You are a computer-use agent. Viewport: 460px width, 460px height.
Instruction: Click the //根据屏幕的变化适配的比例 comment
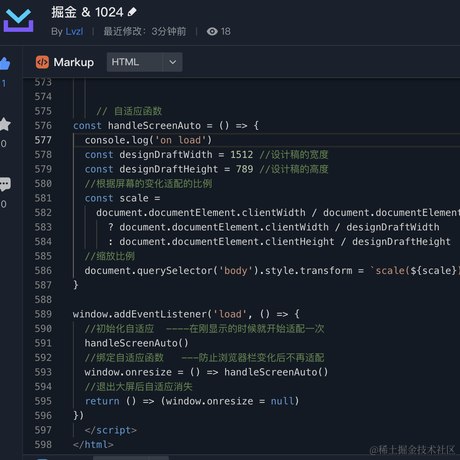point(148,184)
